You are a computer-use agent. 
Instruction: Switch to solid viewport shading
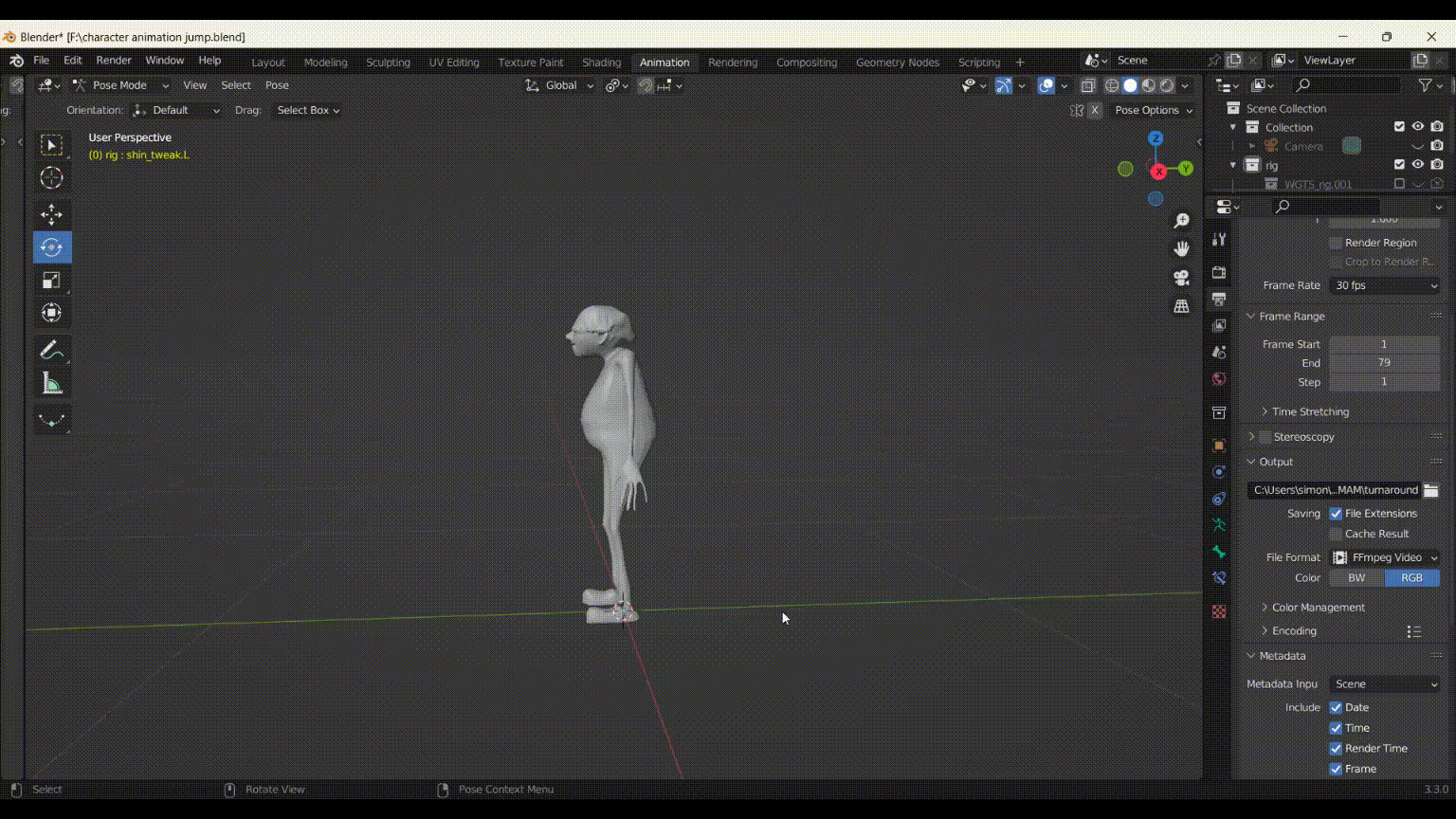click(x=1130, y=85)
